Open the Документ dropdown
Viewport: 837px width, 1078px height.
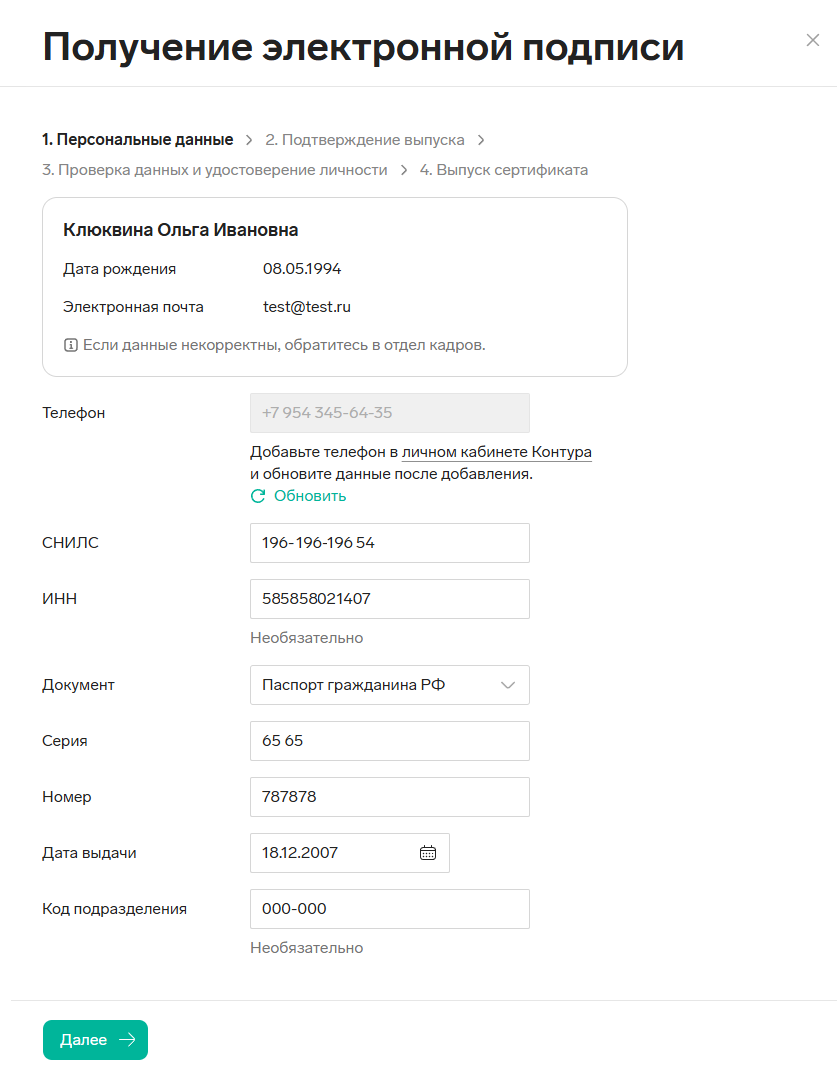(389, 685)
